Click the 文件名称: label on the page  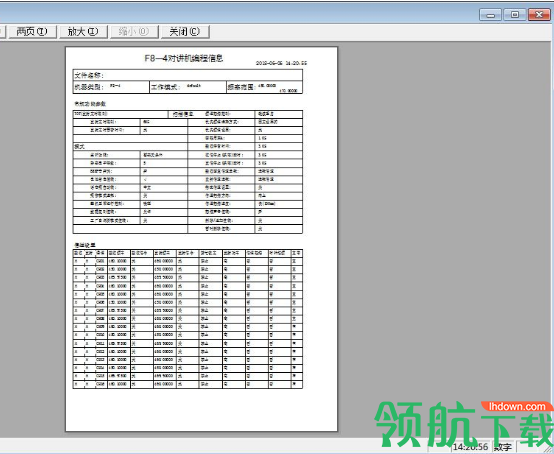point(89,75)
